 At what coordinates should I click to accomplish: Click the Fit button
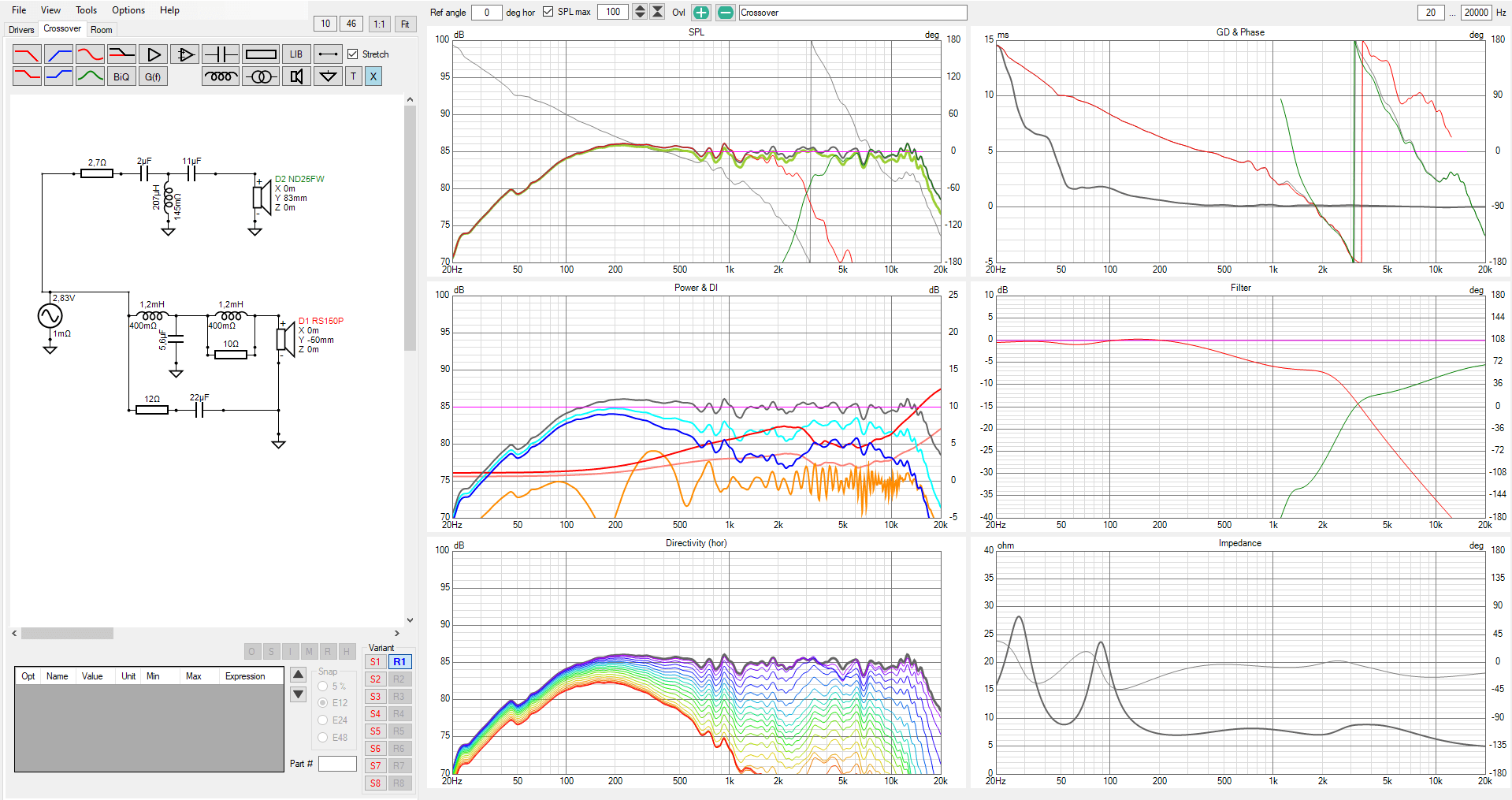[x=405, y=24]
